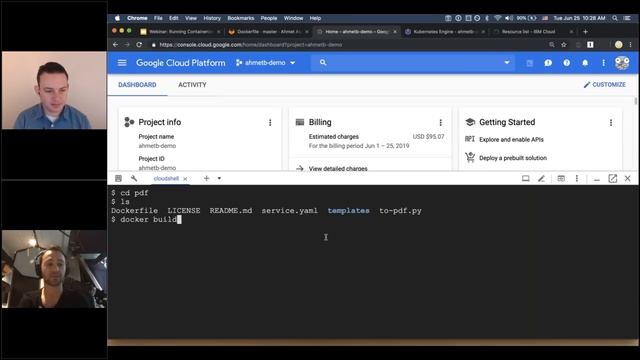Open the account avatar menu
Image resolution: width=640 pixels, height=360 pixels.
tap(622, 63)
